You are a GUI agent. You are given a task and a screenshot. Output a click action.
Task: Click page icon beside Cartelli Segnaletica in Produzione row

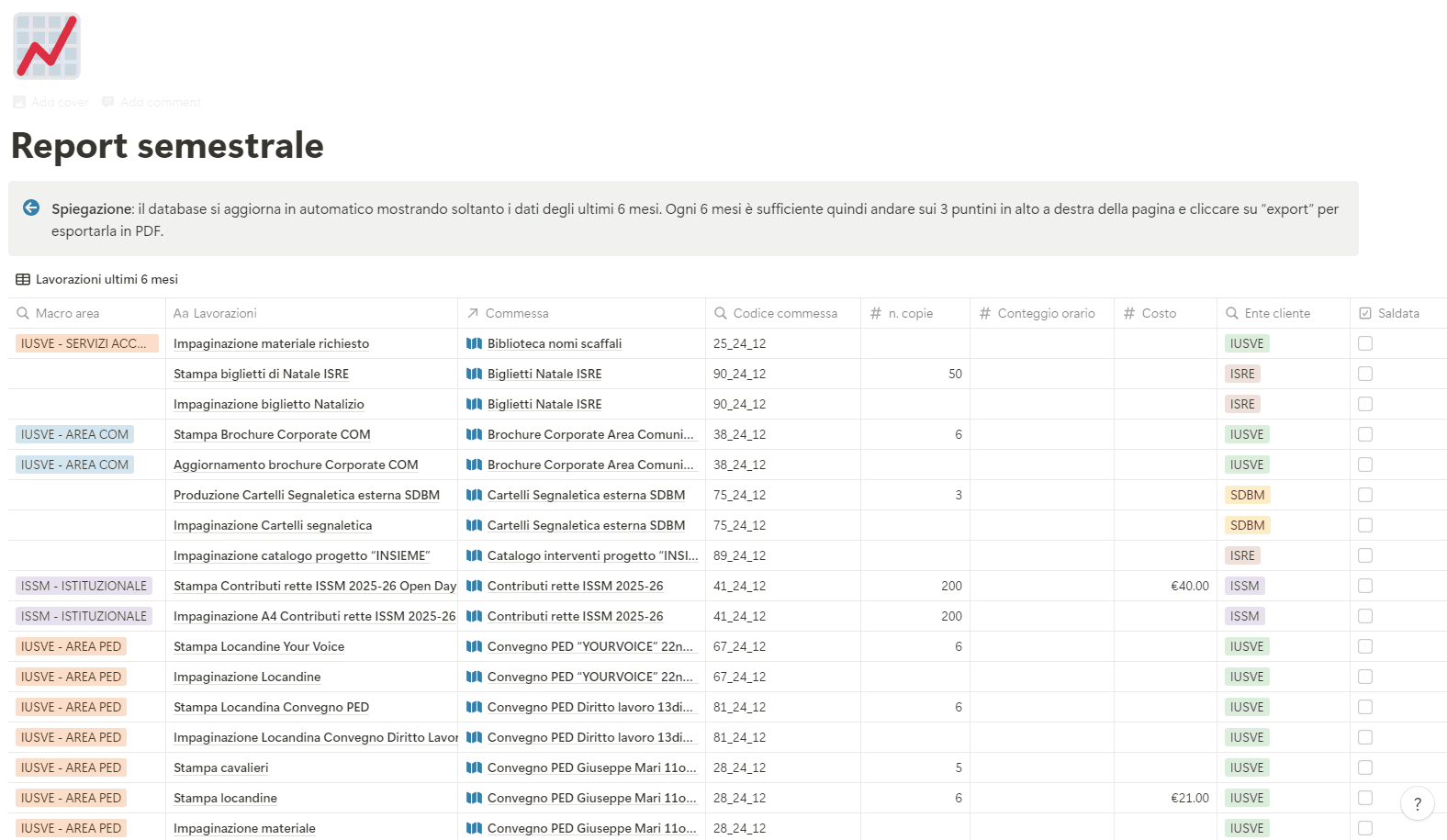[474, 495]
